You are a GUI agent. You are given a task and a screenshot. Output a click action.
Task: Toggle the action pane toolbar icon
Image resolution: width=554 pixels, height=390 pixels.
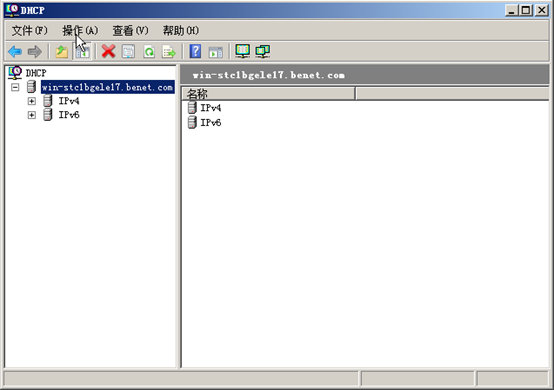click(216, 52)
